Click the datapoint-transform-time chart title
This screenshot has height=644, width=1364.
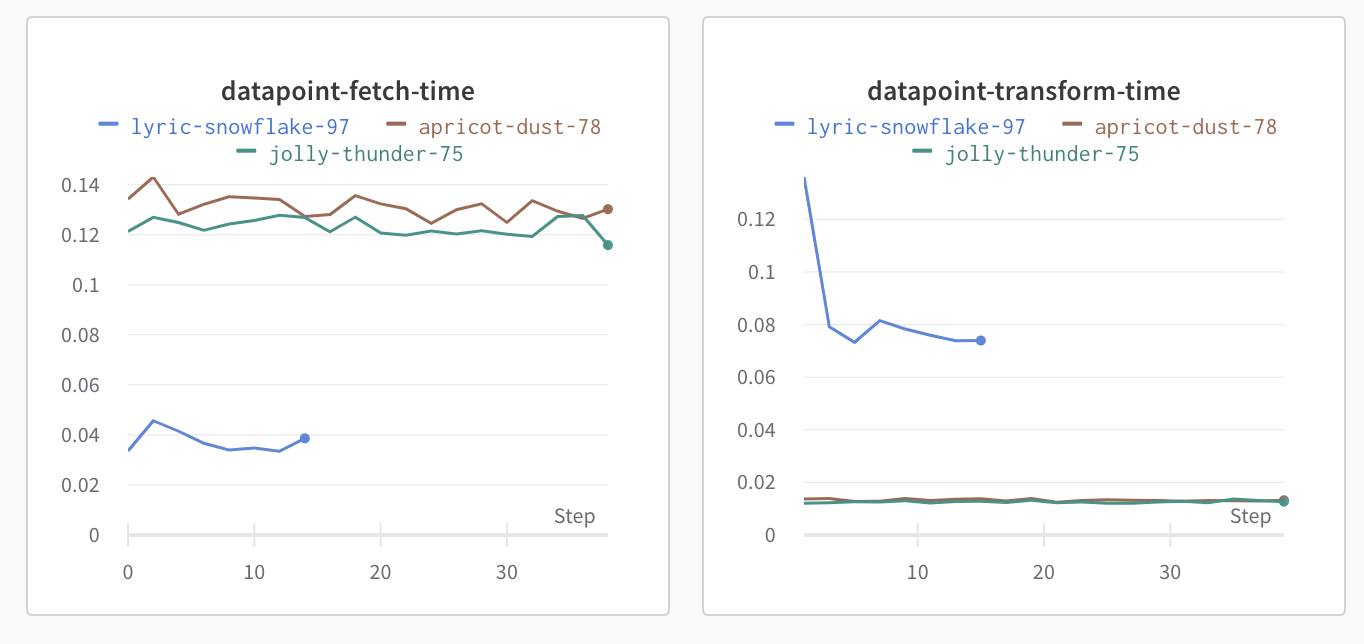1024,91
